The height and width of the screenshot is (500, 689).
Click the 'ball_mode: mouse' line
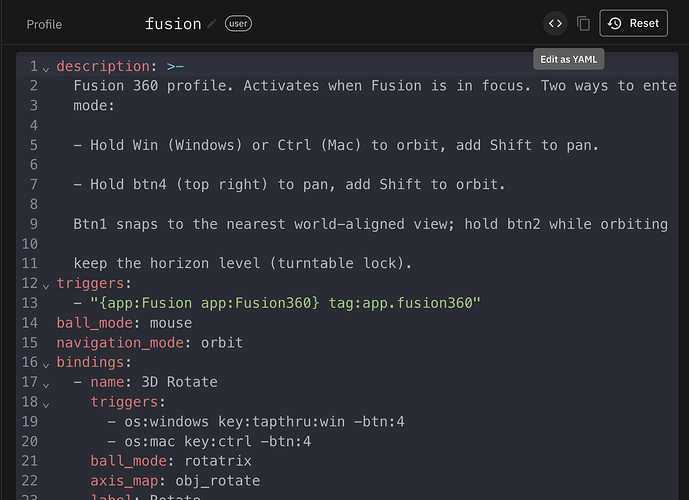(124, 323)
